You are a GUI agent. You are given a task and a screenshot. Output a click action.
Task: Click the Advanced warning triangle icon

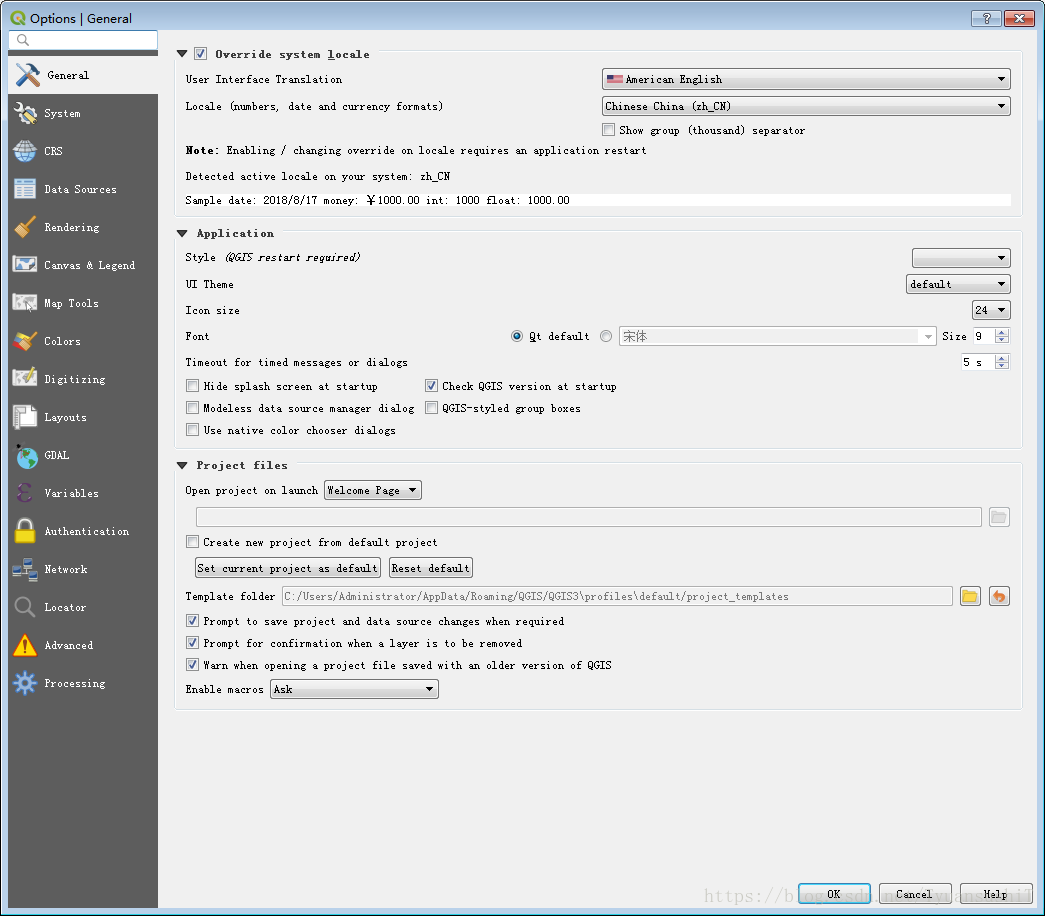coord(25,645)
